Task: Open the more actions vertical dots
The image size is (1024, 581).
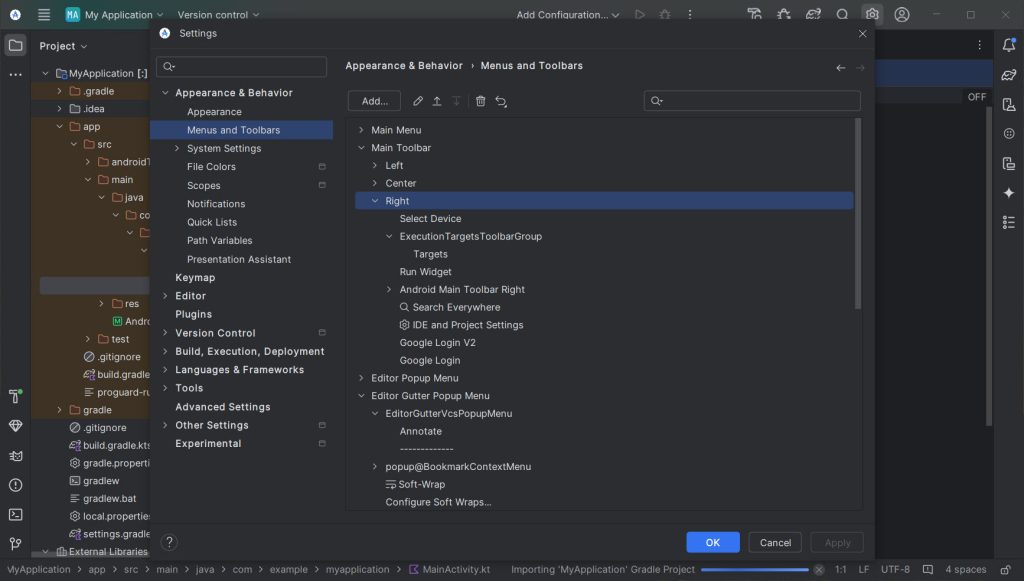Action: 690,14
